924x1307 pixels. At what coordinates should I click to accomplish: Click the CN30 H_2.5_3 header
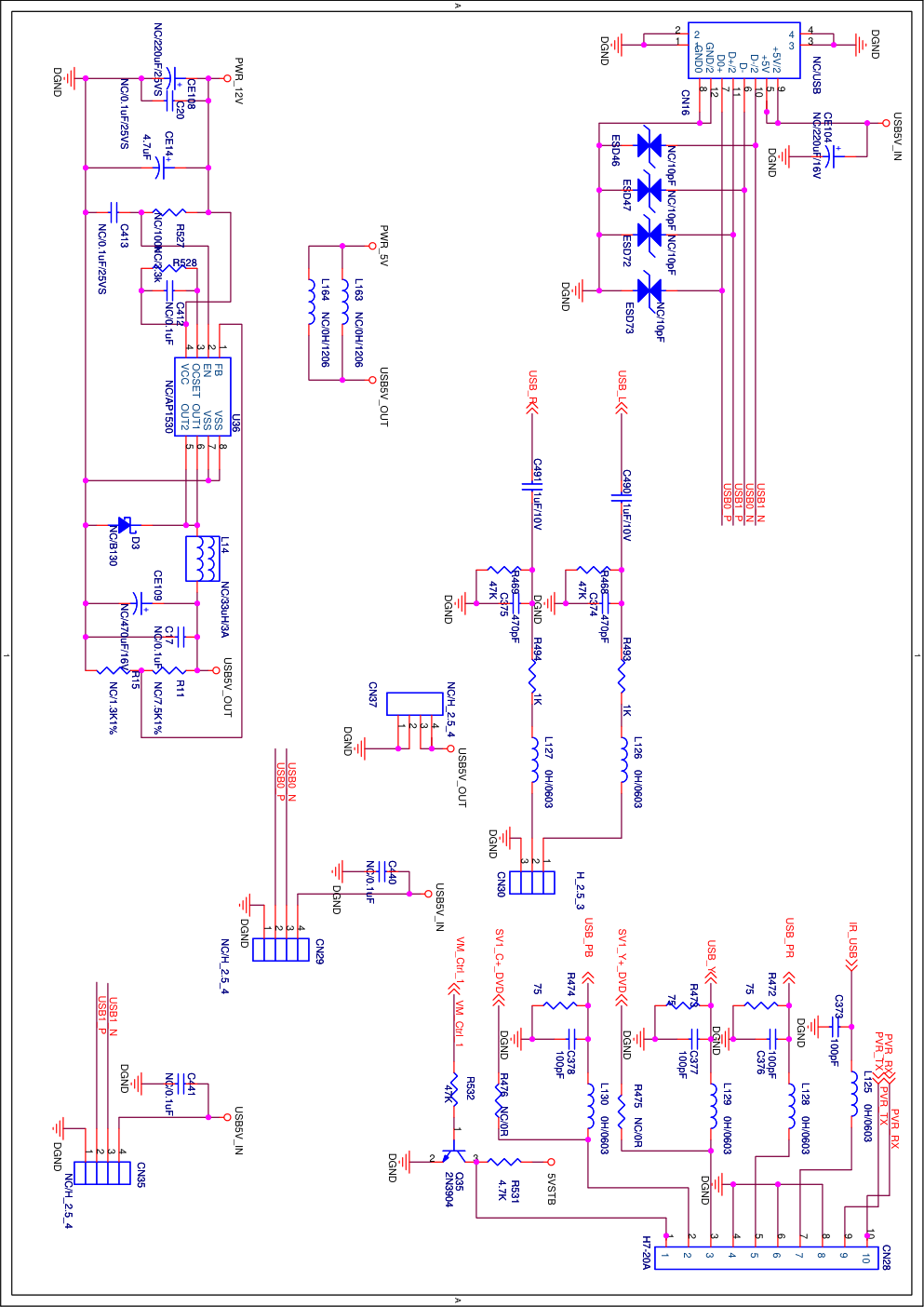tap(532, 883)
